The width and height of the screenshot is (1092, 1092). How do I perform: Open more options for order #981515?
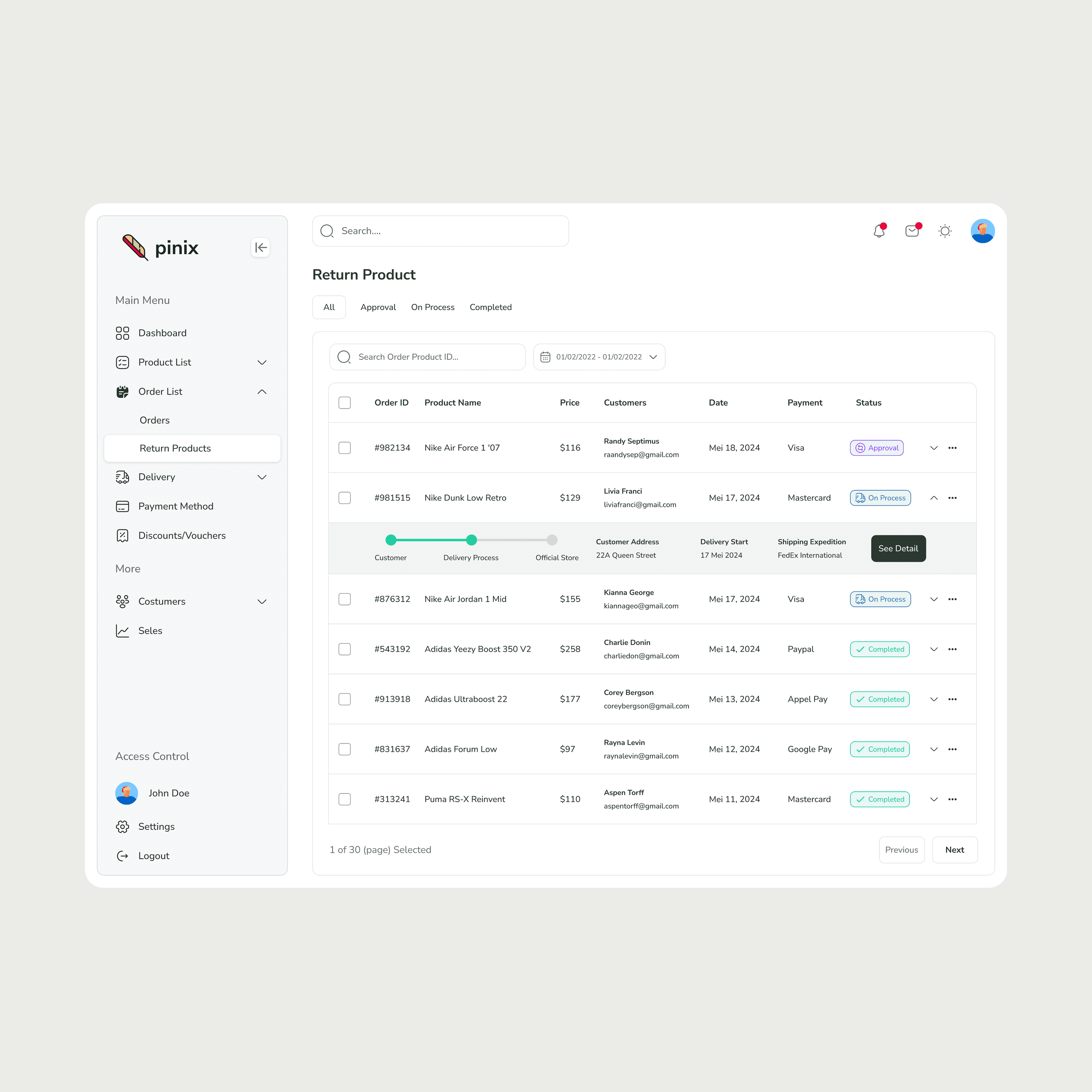(x=952, y=498)
